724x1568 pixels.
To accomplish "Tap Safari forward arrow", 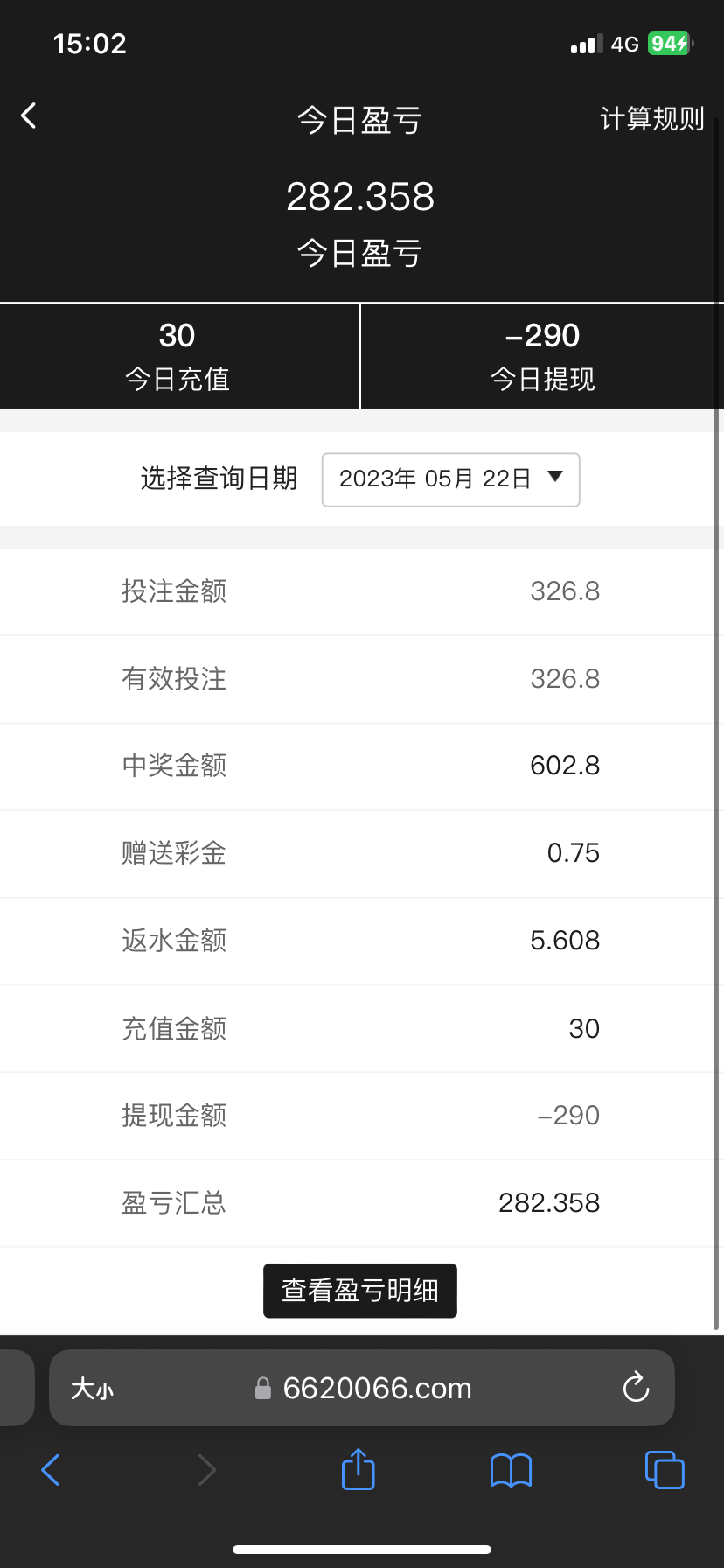I will [206, 1470].
